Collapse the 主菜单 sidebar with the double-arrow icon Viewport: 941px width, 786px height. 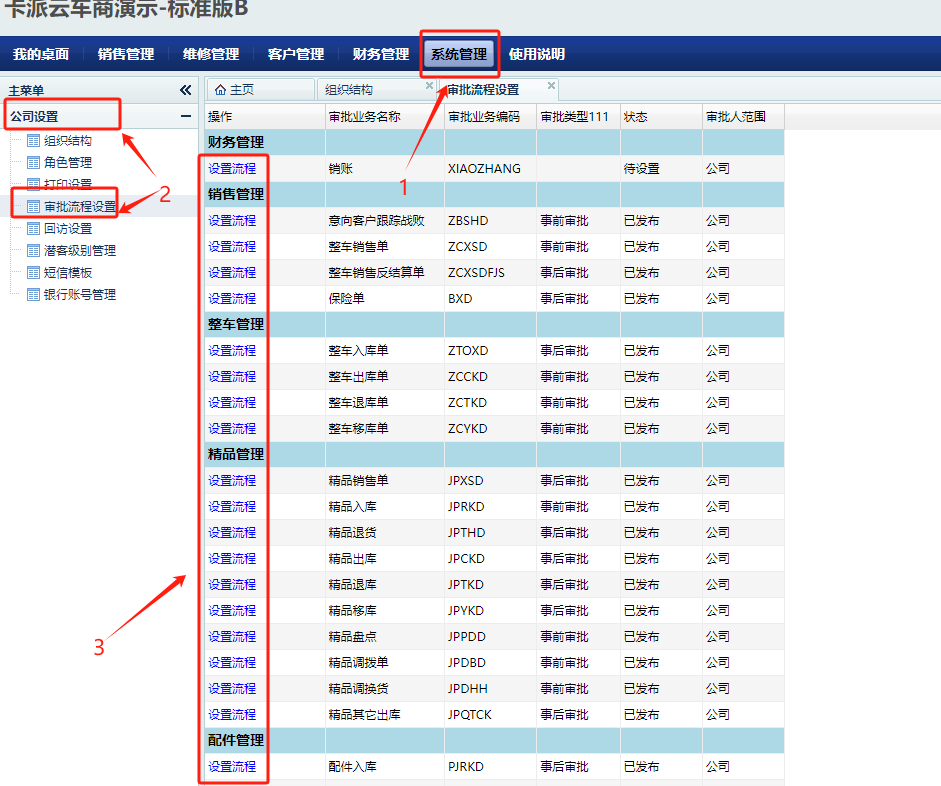tap(185, 90)
